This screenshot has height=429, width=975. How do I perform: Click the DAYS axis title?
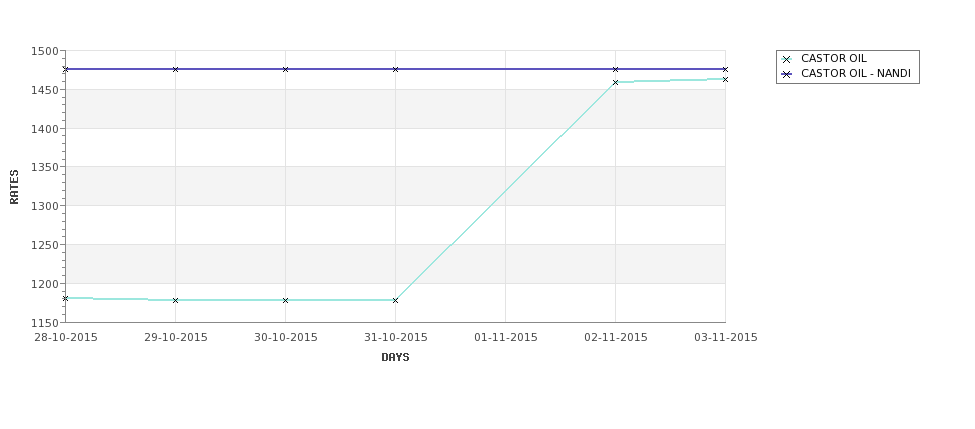point(395,358)
